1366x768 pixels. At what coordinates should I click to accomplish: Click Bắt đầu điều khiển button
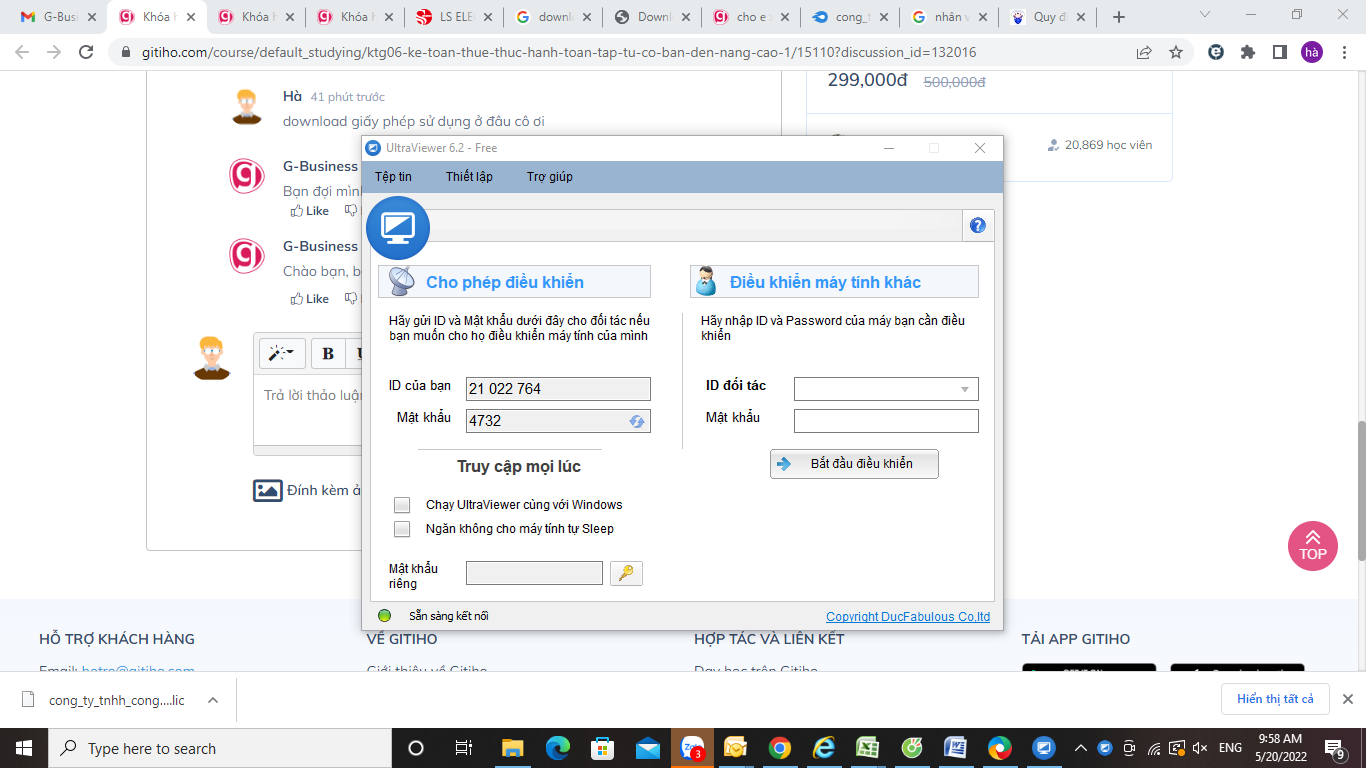click(854, 464)
